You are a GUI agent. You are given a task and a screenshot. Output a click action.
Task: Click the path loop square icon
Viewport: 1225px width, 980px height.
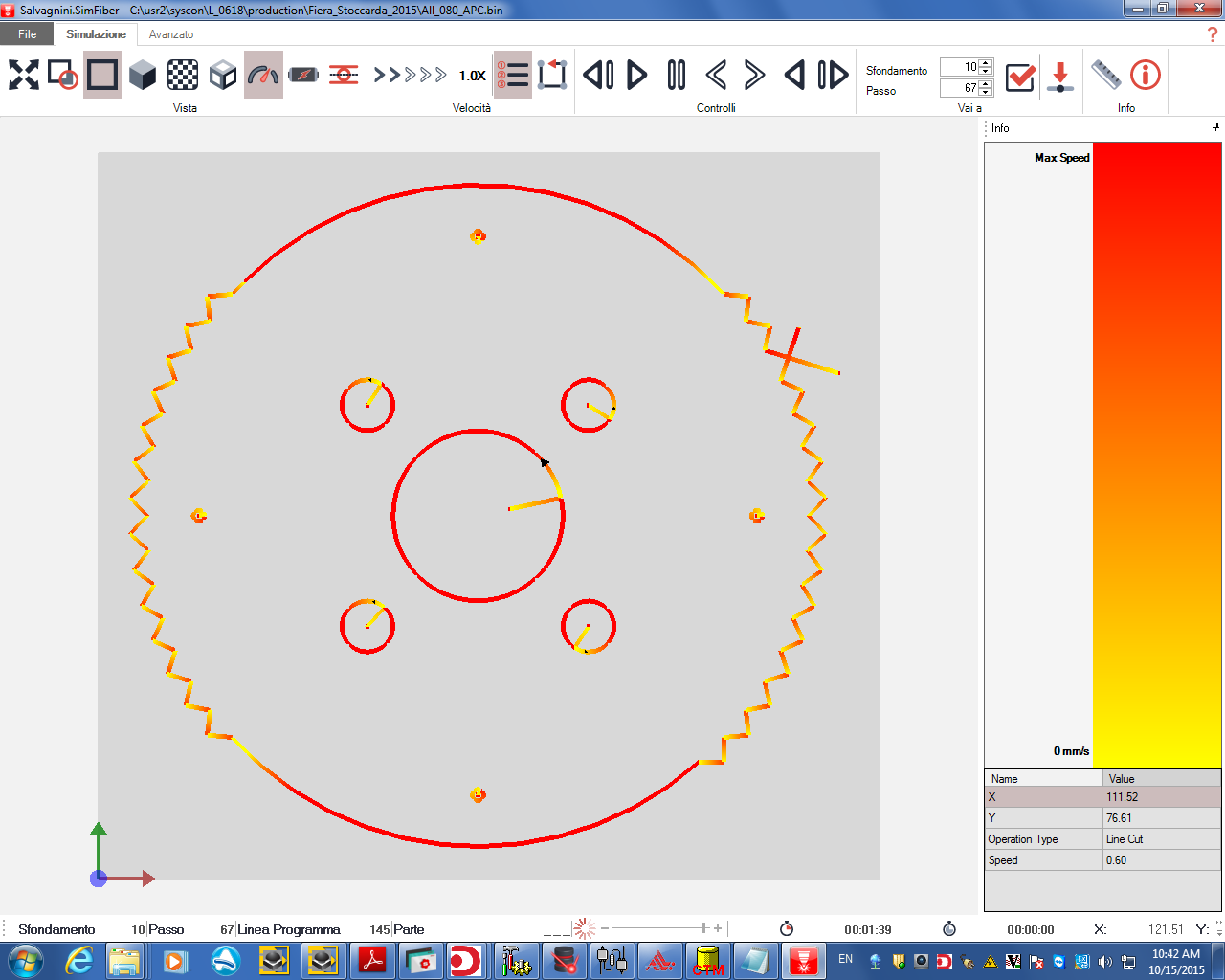pyautogui.click(x=552, y=75)
